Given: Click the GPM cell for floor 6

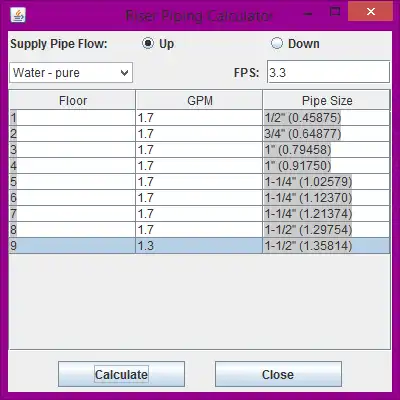Looking at the screenshot, I should [199, 198].
